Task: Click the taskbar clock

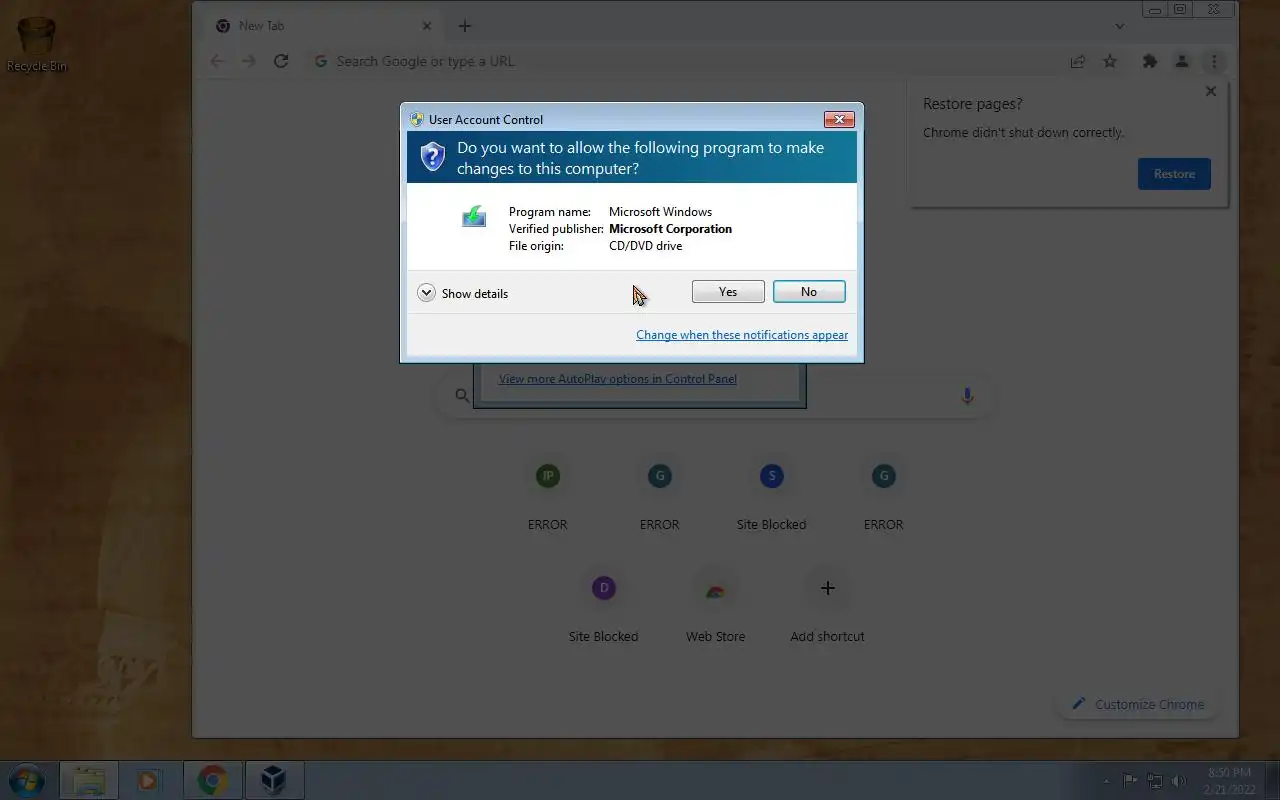Action: pyautogui.click(x=1229, y=781)
